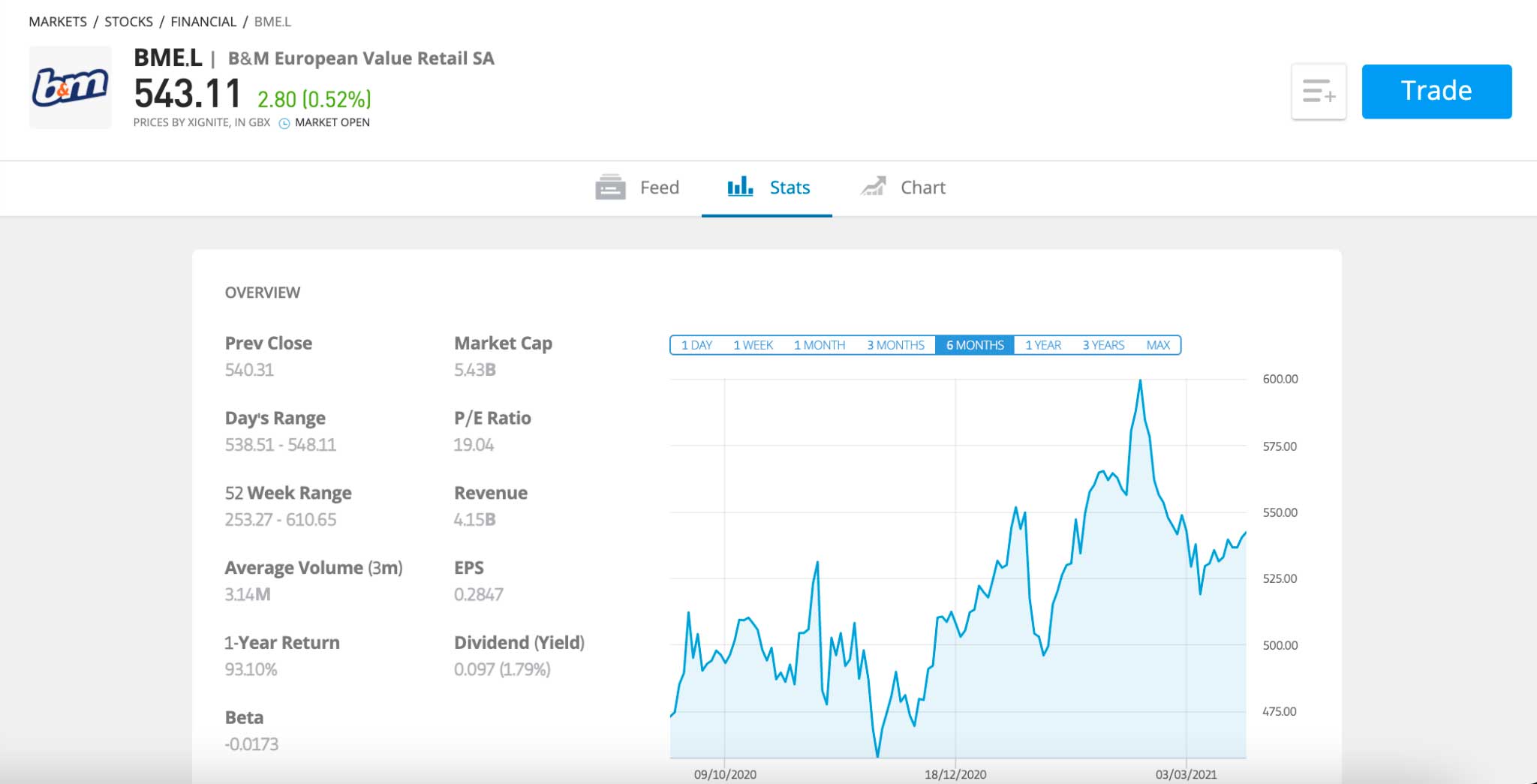Click Day's Range value 538.51 - 548.11
This screenshot has height=784, width=1537.
(x=281, y=445)
